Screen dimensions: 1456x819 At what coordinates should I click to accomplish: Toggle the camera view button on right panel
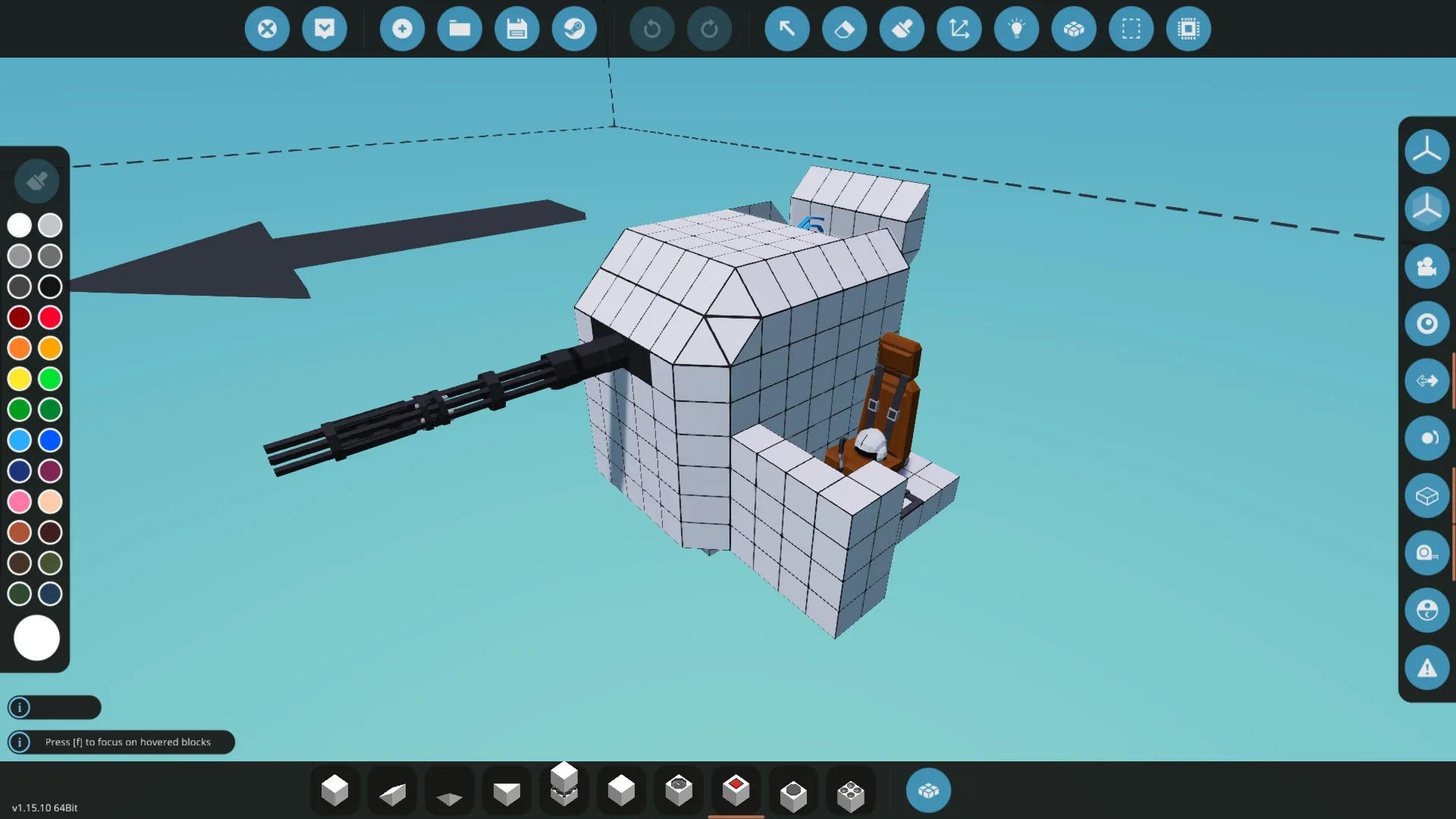click(1426, 266)
